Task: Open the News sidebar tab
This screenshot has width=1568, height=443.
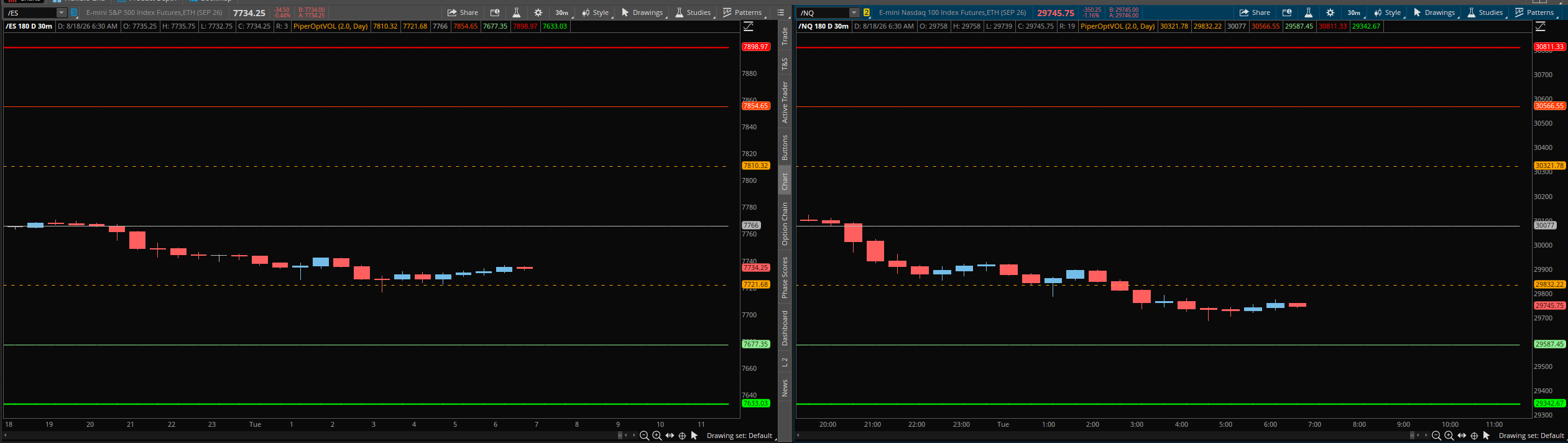Action: (785, 388)
